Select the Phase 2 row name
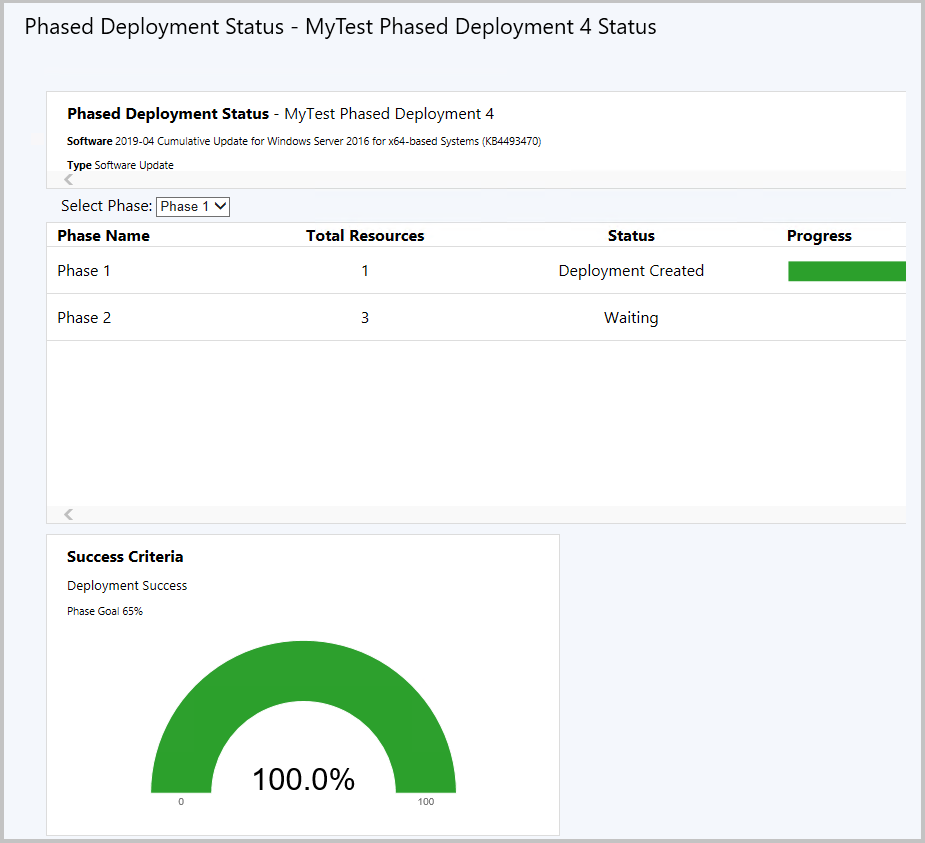This screenshot has width=925, height=843. point(84,318)
